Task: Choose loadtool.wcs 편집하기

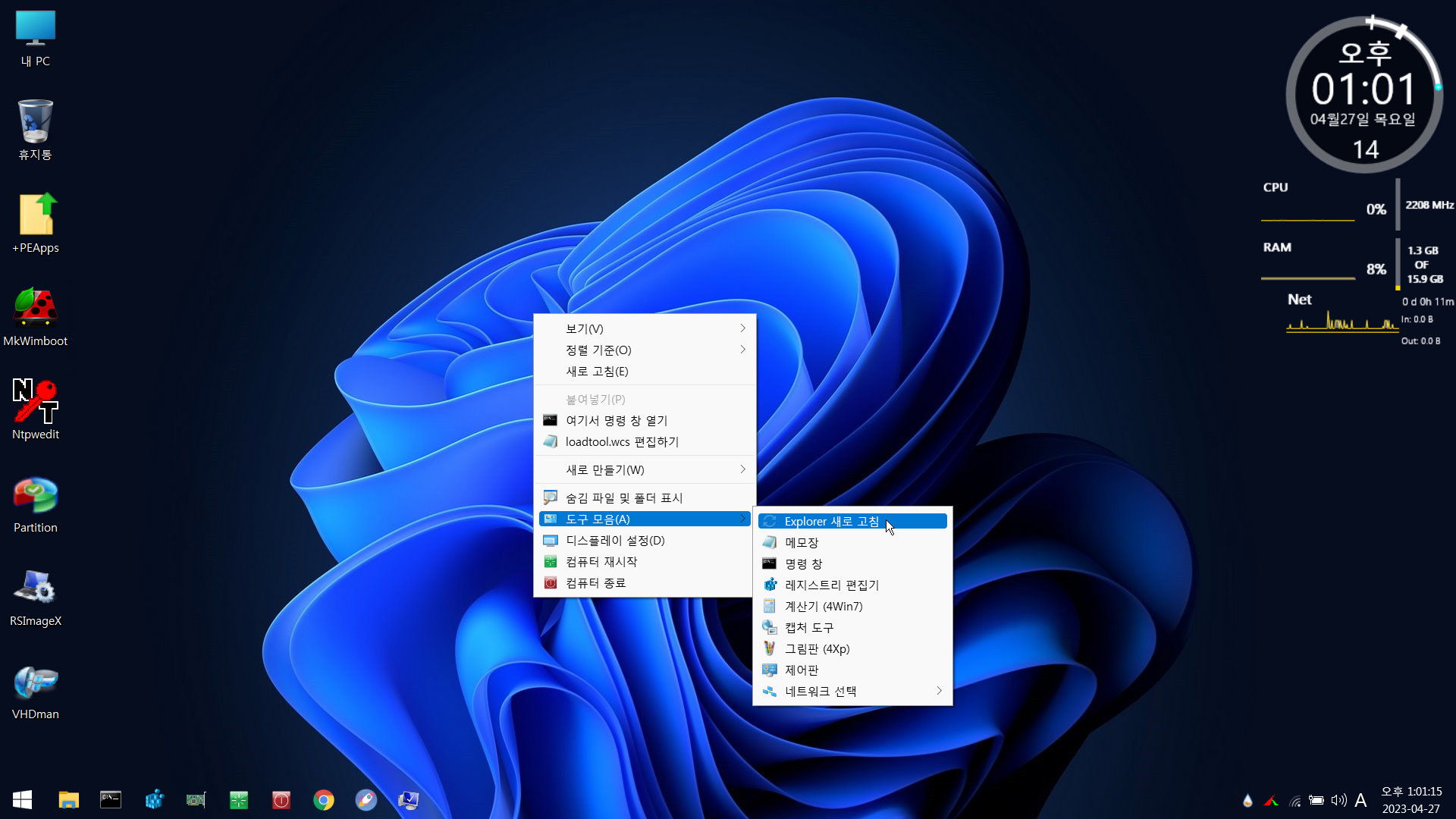Action: pyautogui.click(x=645, y=441)
